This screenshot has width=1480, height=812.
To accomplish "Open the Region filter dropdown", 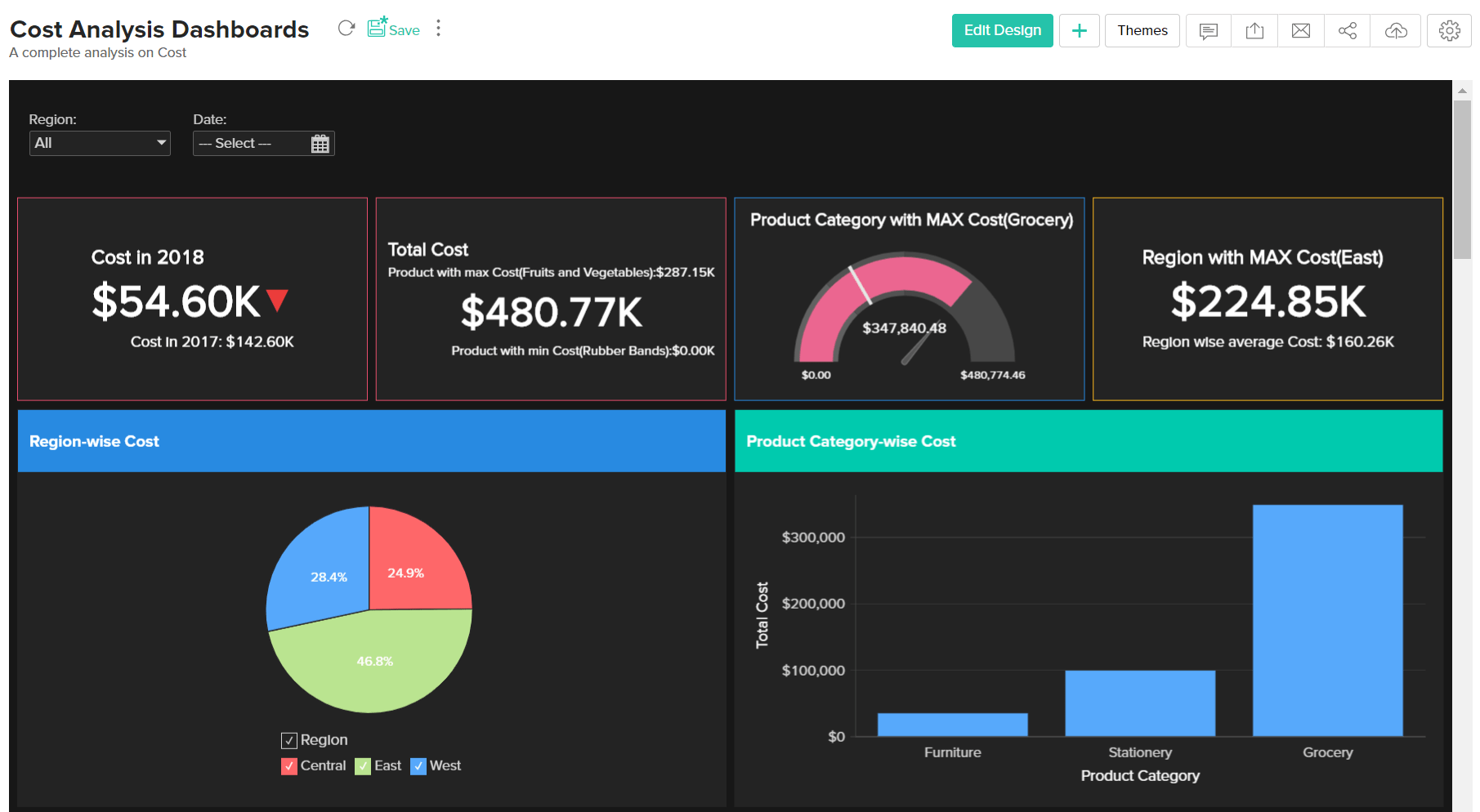I will 100,143.
